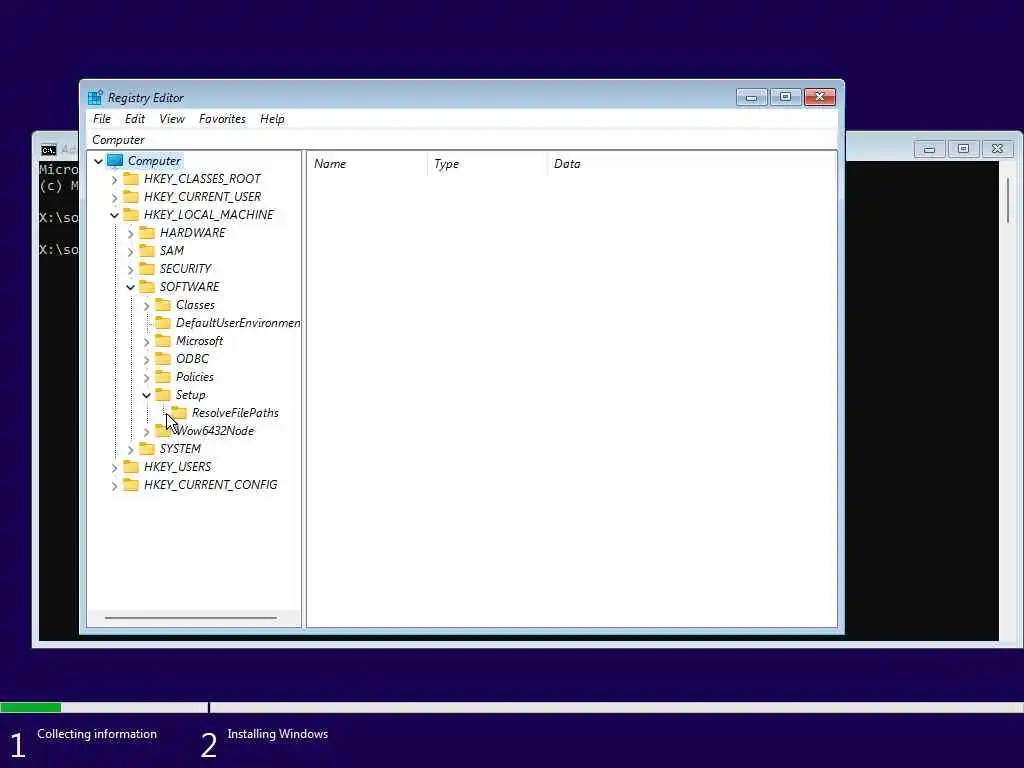Collapse the Setup key chevron

[146, 395]
